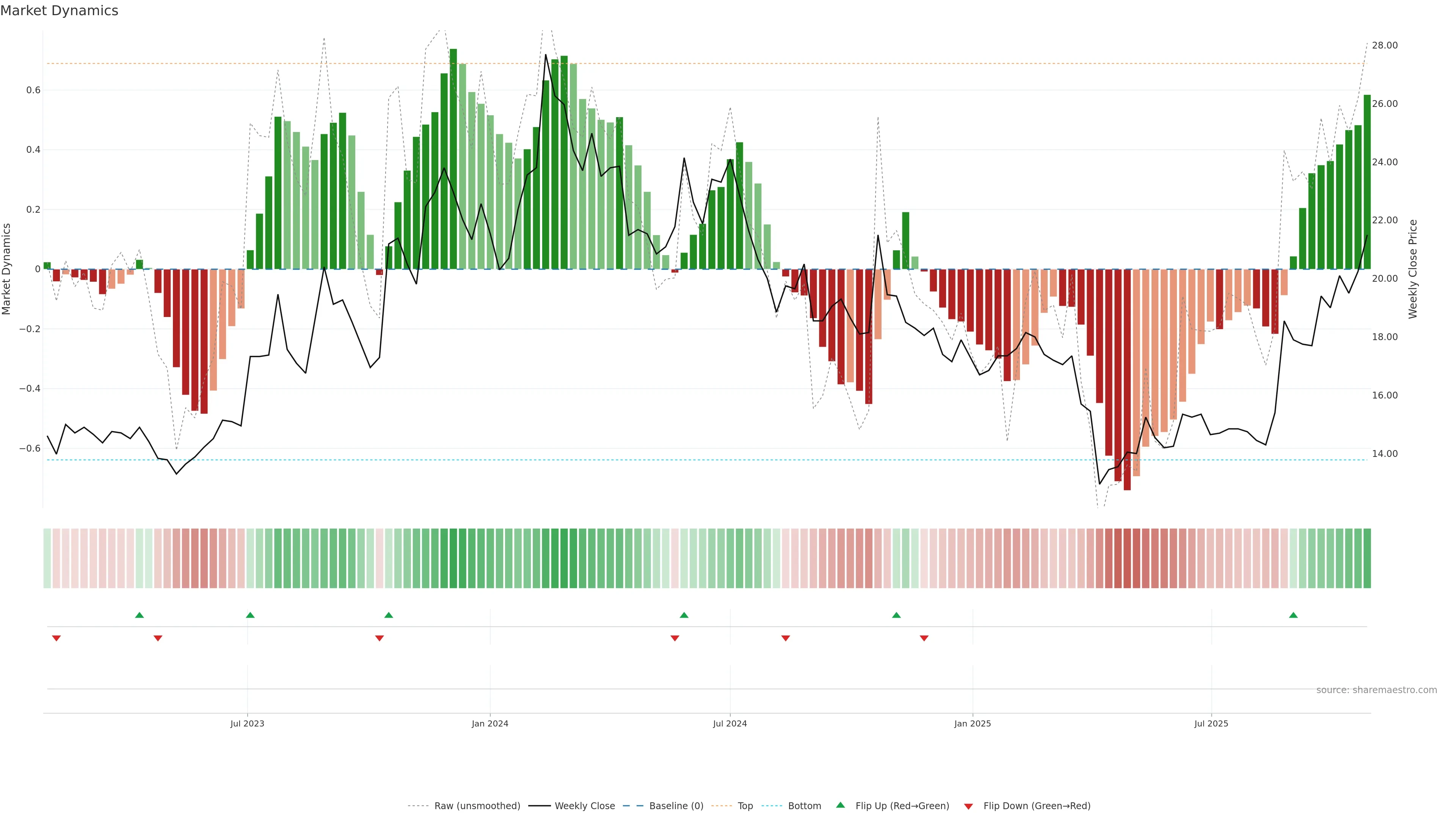Click red flip-down marker just after Jul 2024
The image size is (1456, 819).
click(x=786, y=638)
